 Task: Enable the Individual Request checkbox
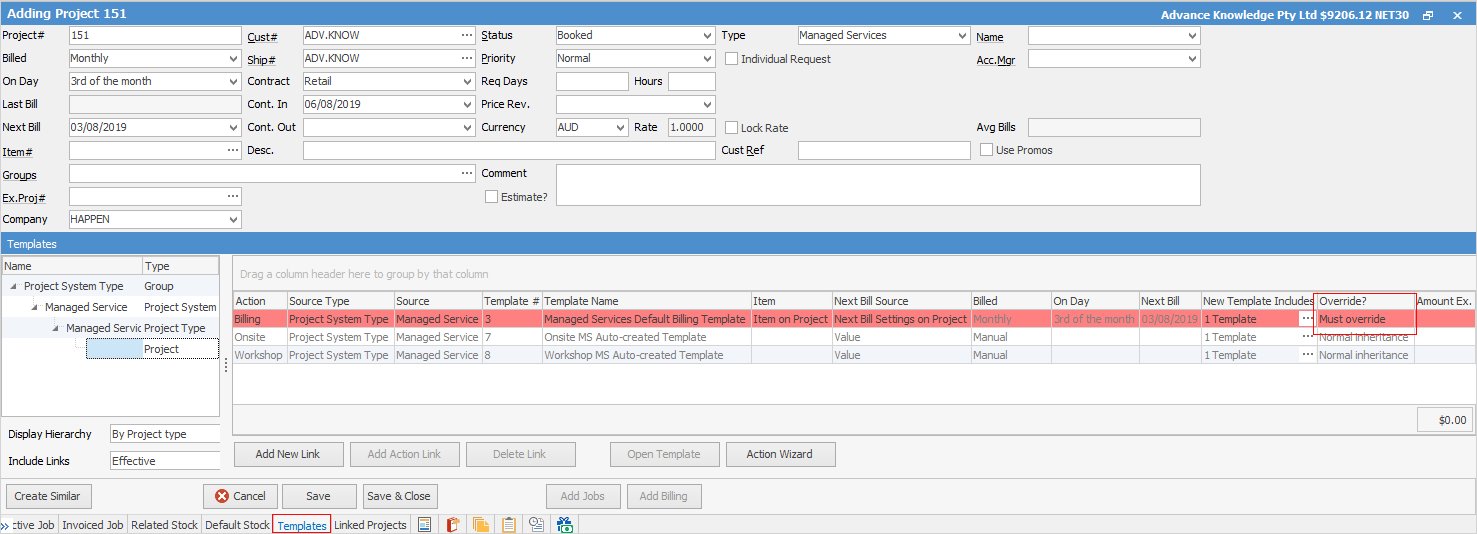click(x=732, y=59)
